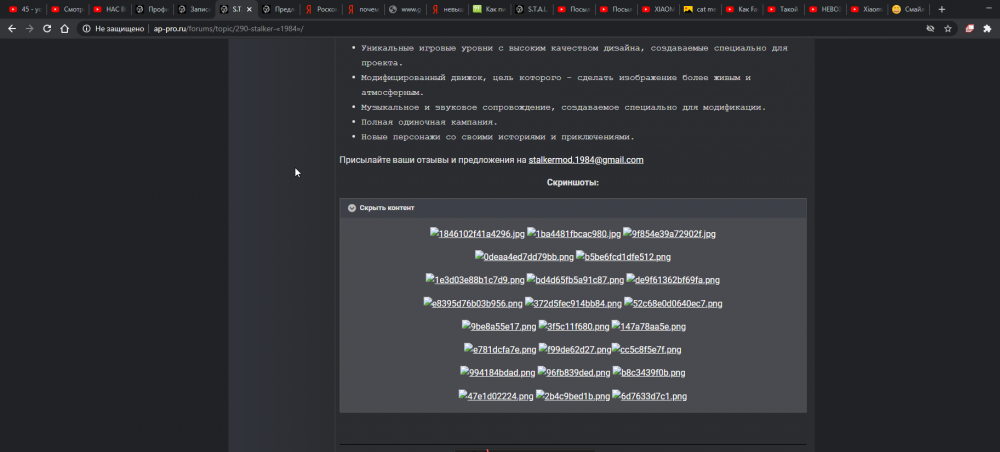Click the forward navigation arrow
The height and width of the screenshot is (452, 1000).
(29, 29)
